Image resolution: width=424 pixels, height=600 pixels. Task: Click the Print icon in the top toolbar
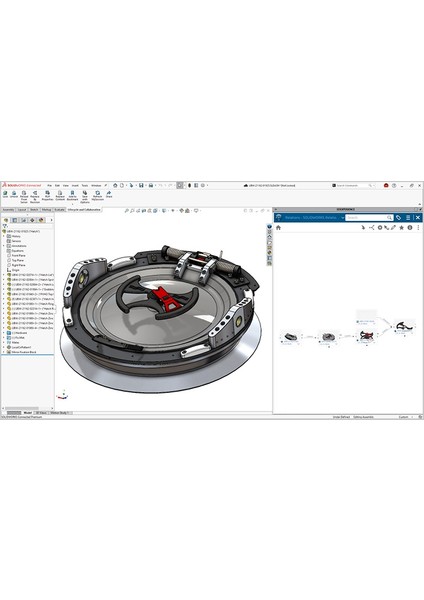tap(151, 185)
